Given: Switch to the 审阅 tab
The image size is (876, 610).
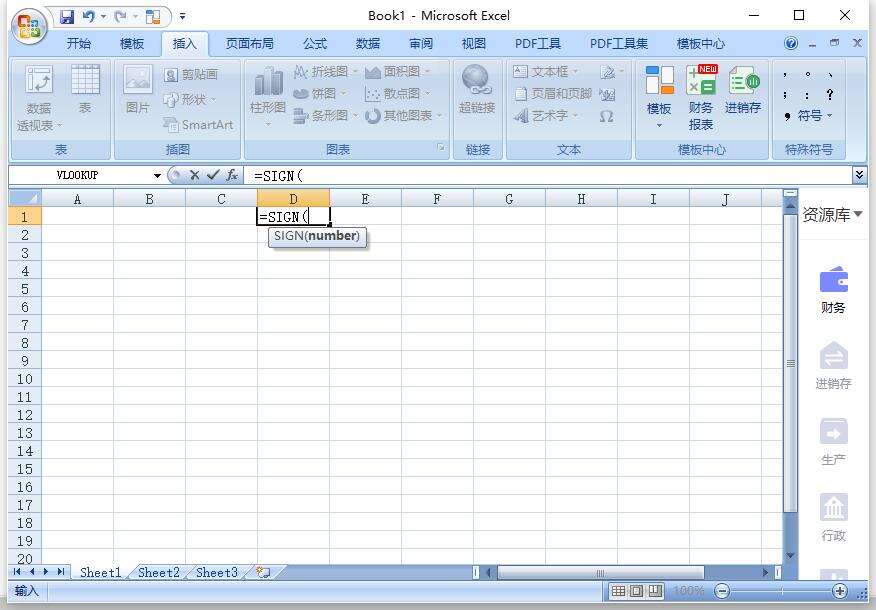Looking at the screenshot, I should pos(421,44).
